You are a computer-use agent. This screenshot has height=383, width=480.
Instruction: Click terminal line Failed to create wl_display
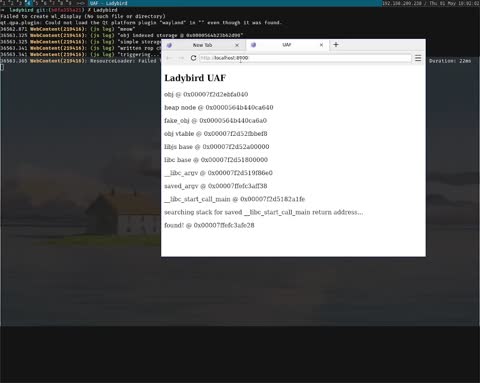[83, 16]
